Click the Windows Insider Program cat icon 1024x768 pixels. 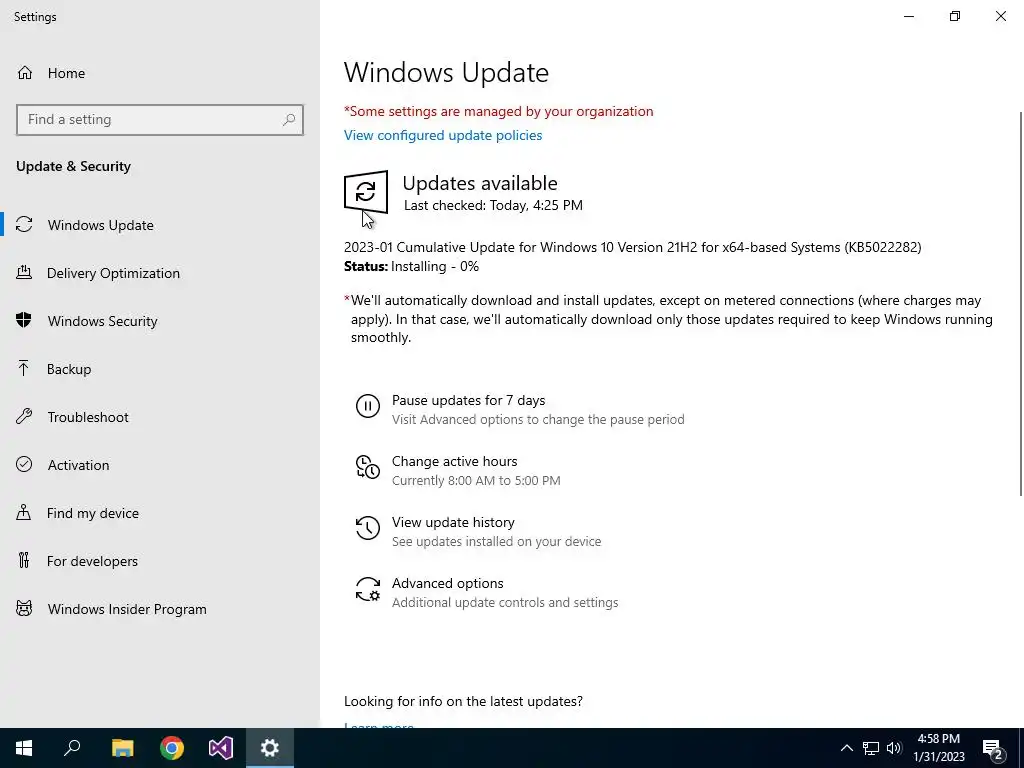coord(24,609)
